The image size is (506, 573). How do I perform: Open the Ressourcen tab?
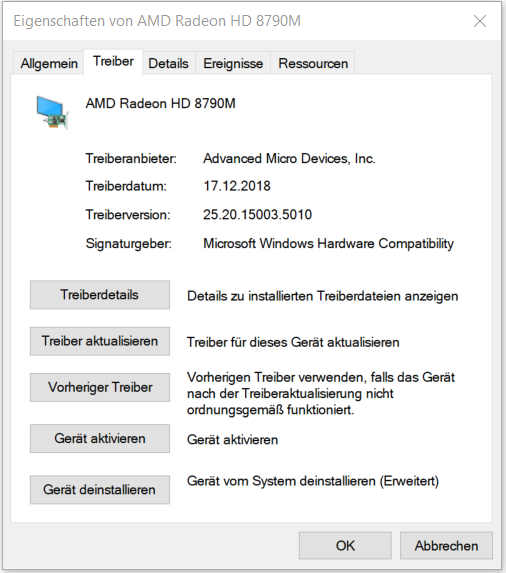point(313,64)
